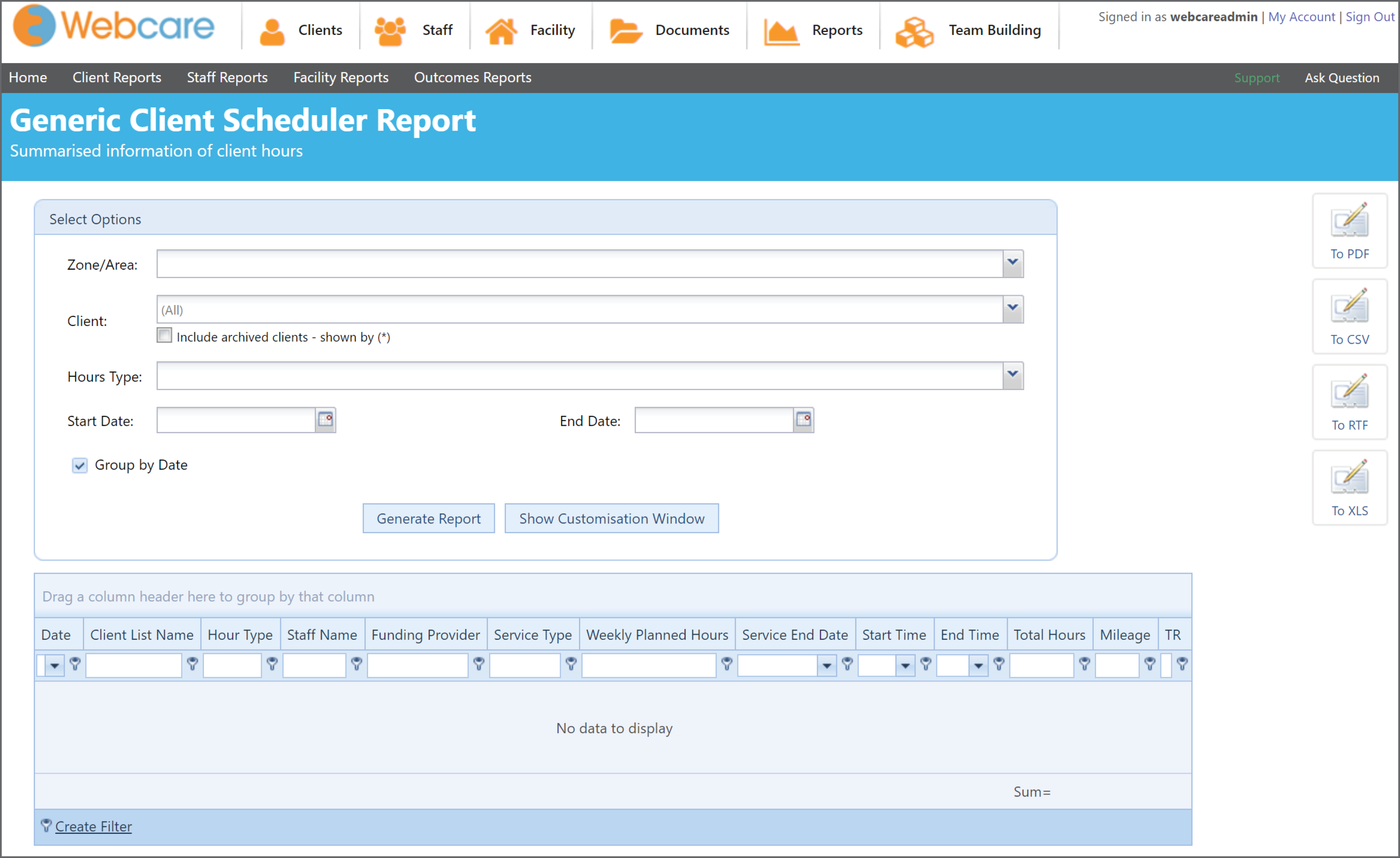
Task: Uncheck the Group by Date checkbox
Action: [79, 465]
